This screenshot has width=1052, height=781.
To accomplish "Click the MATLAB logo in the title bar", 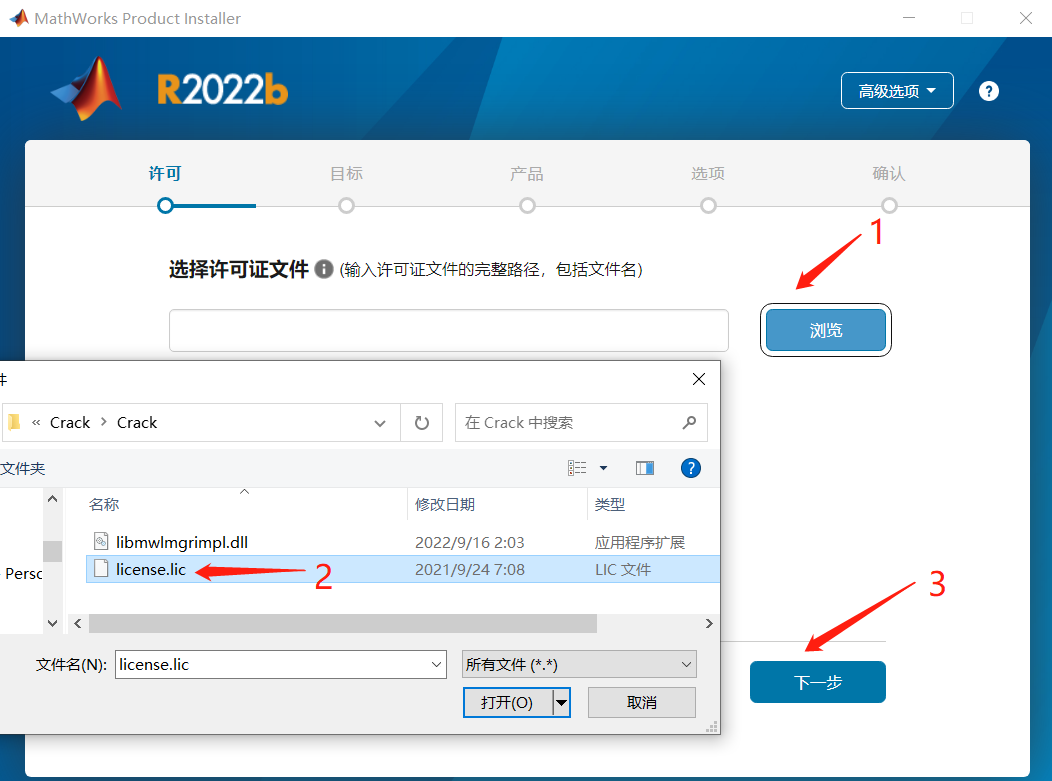I will [x=19, y=17].
